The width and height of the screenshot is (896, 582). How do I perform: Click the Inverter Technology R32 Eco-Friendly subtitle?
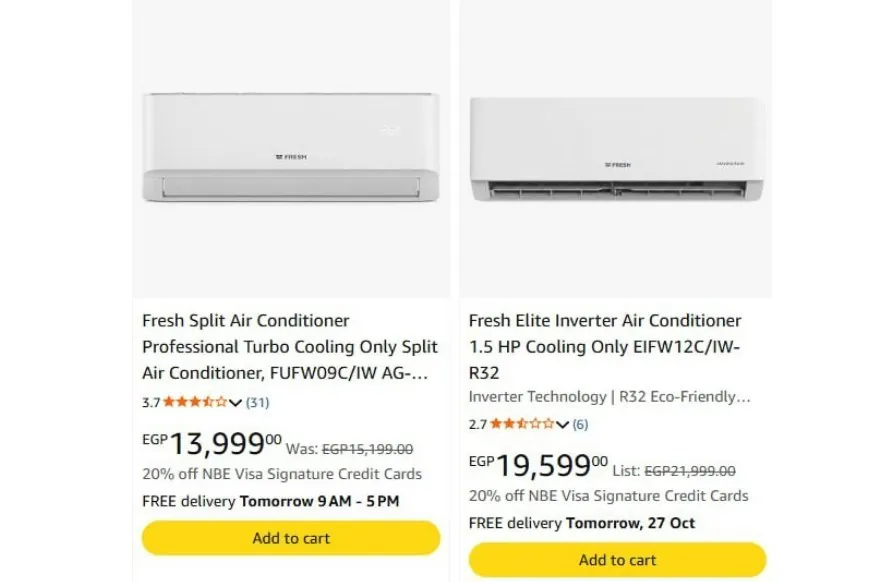pyautogui.click(x=609, y=397)
